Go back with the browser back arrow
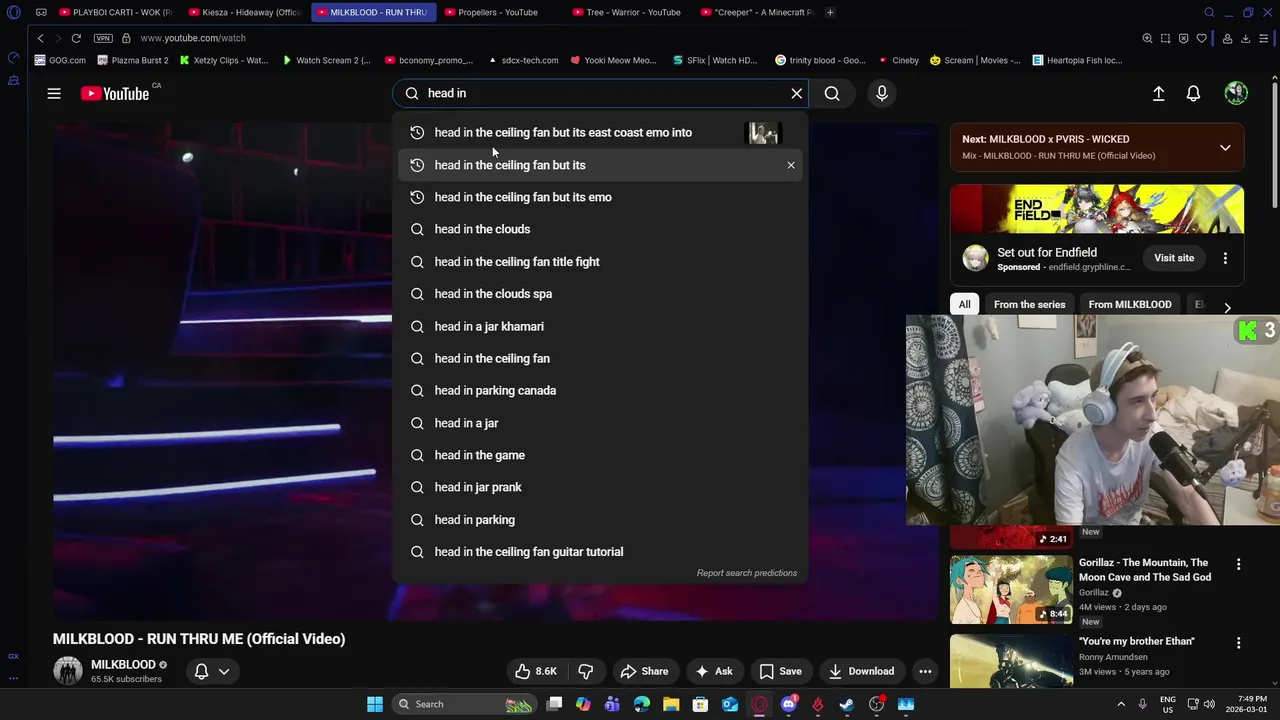This screenshot has width=1280, height=720. click(x=40, y=38)
